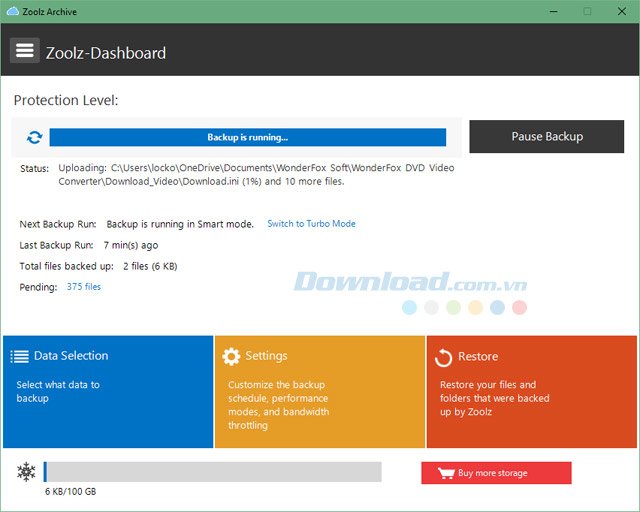Click the Settings gear icon
Screen dimensions: 640x512
tap(231, 356)
